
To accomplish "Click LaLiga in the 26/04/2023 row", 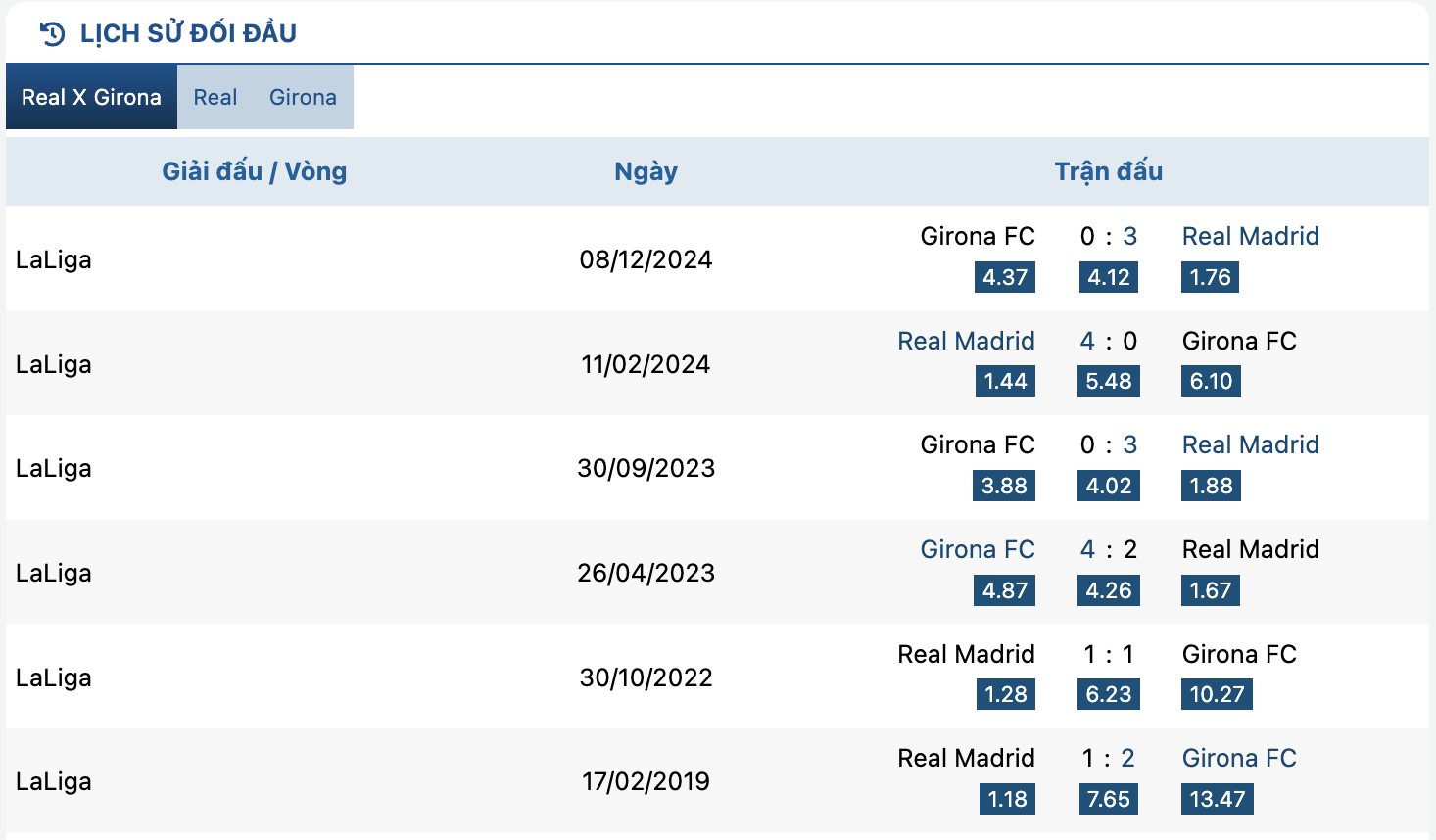I will pos(54,573).
